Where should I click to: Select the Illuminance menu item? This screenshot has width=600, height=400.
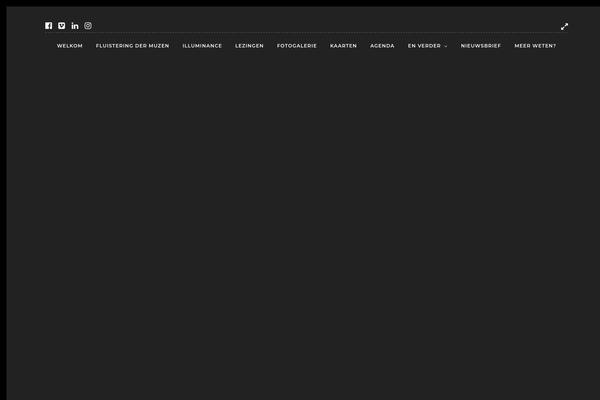(202, 46)
